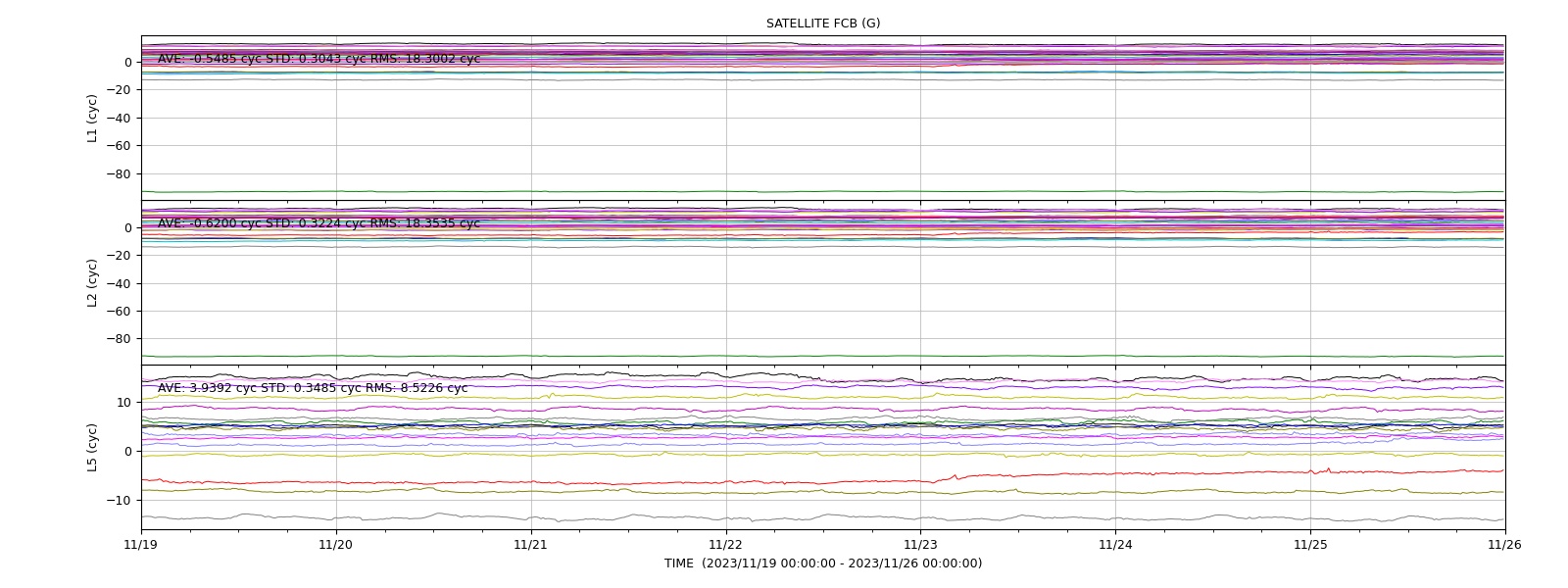
Task: Select the L2 (cyc) axis label
Action: pyautogui.click(x=93, y=283)
